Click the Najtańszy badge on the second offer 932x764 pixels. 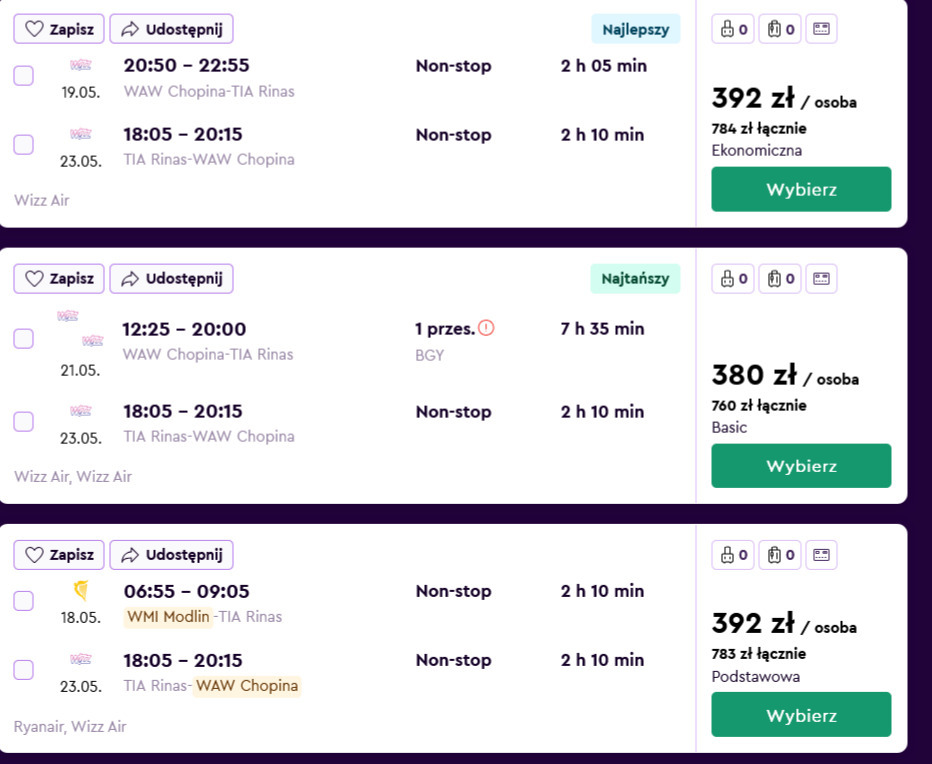[635, 278]
